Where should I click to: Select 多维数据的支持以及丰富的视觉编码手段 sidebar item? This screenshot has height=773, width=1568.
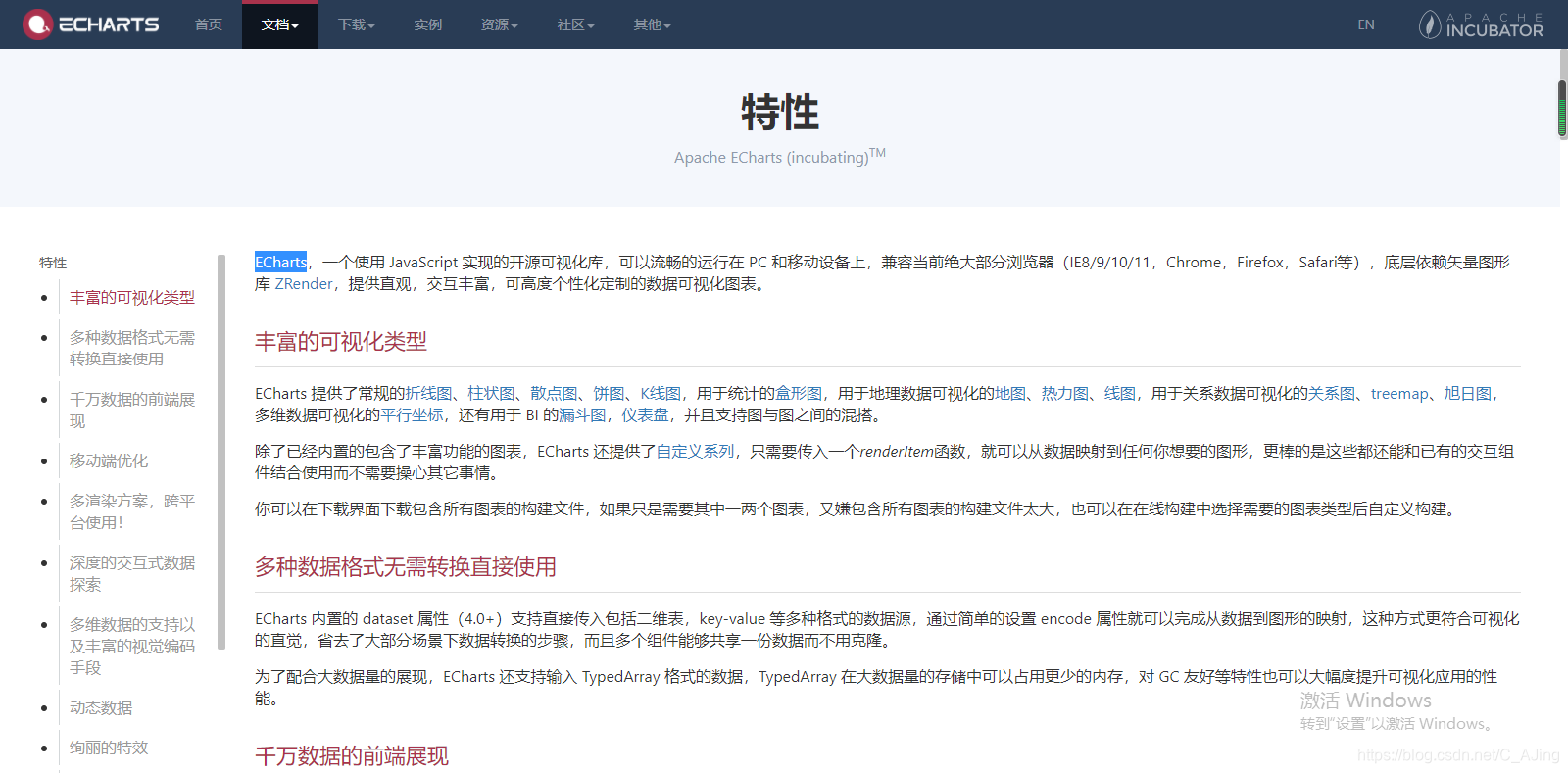tap(132, 646)
